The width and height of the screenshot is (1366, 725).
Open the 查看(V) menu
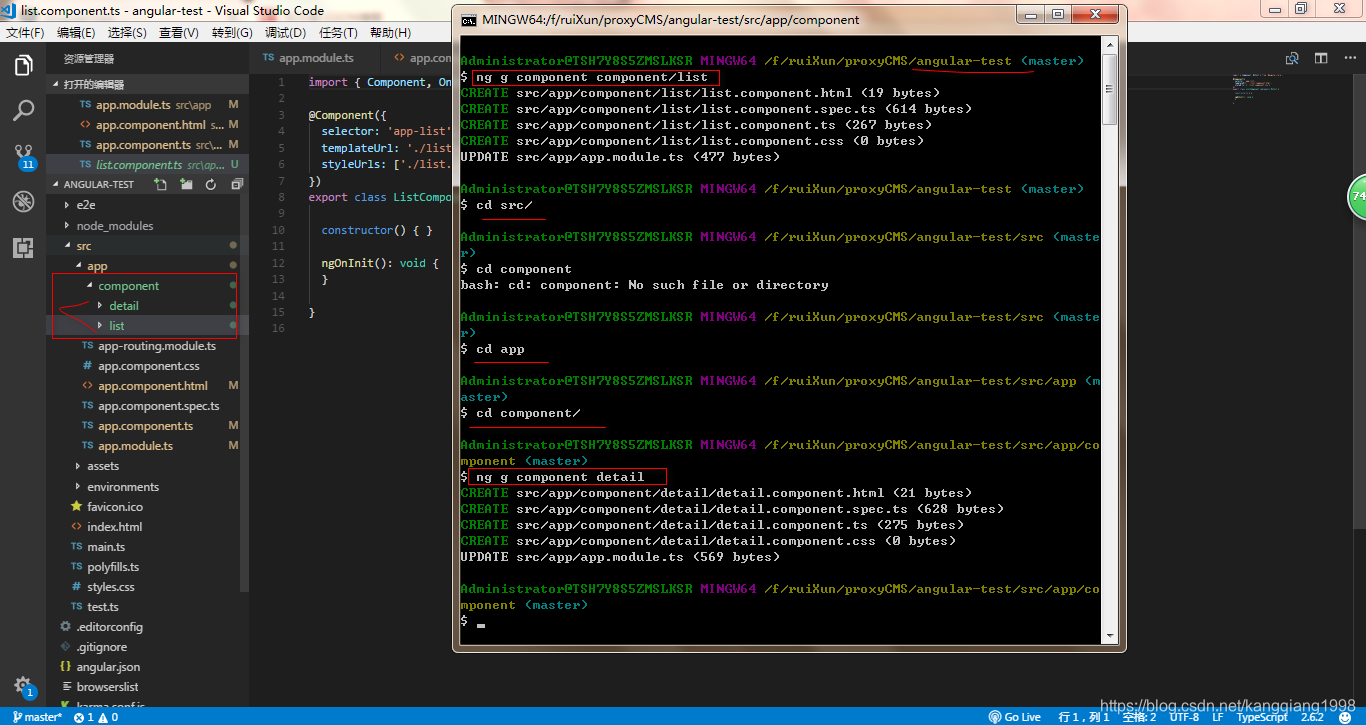click(179, 33)
